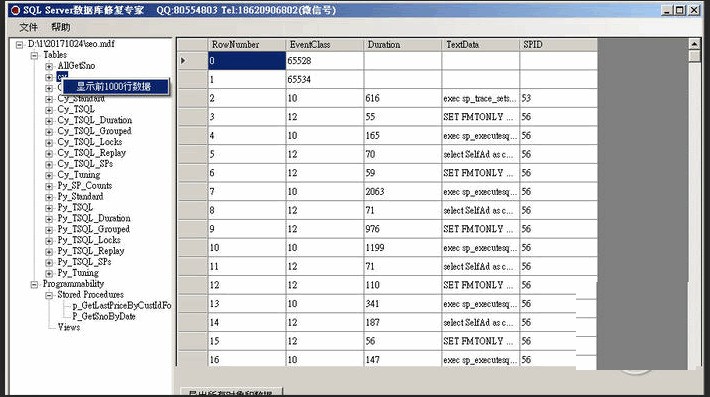This screenshot has width=710, height=397.
Task: Expand the Py_TSQL_Locks table node
Action: tap(49, 241)
